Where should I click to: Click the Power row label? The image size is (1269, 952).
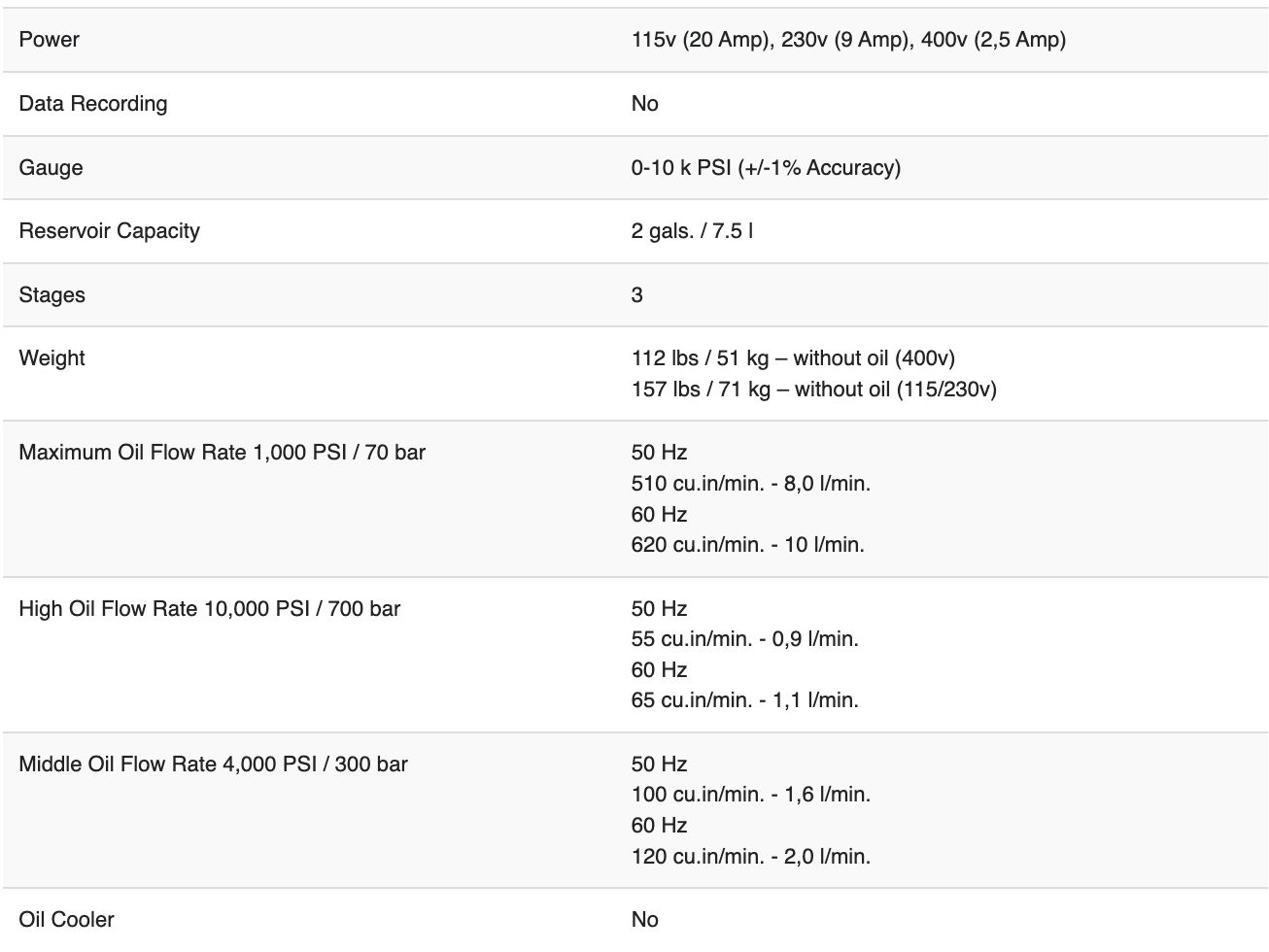[x=49, y=40]
